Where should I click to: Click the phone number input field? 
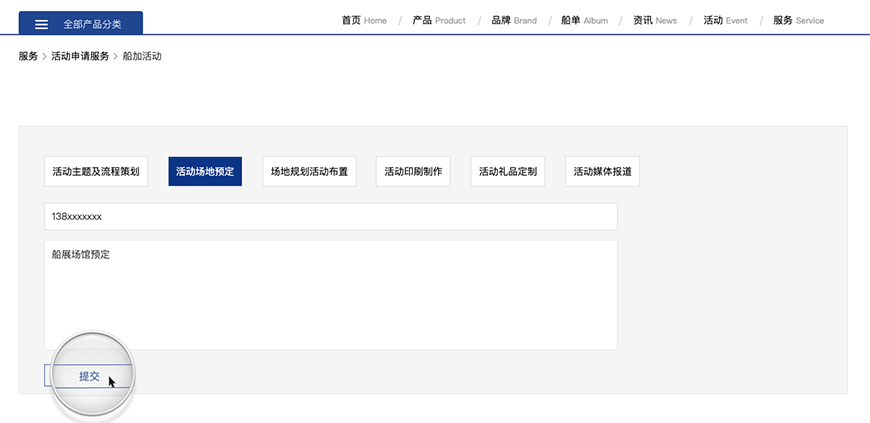[330, 216]
